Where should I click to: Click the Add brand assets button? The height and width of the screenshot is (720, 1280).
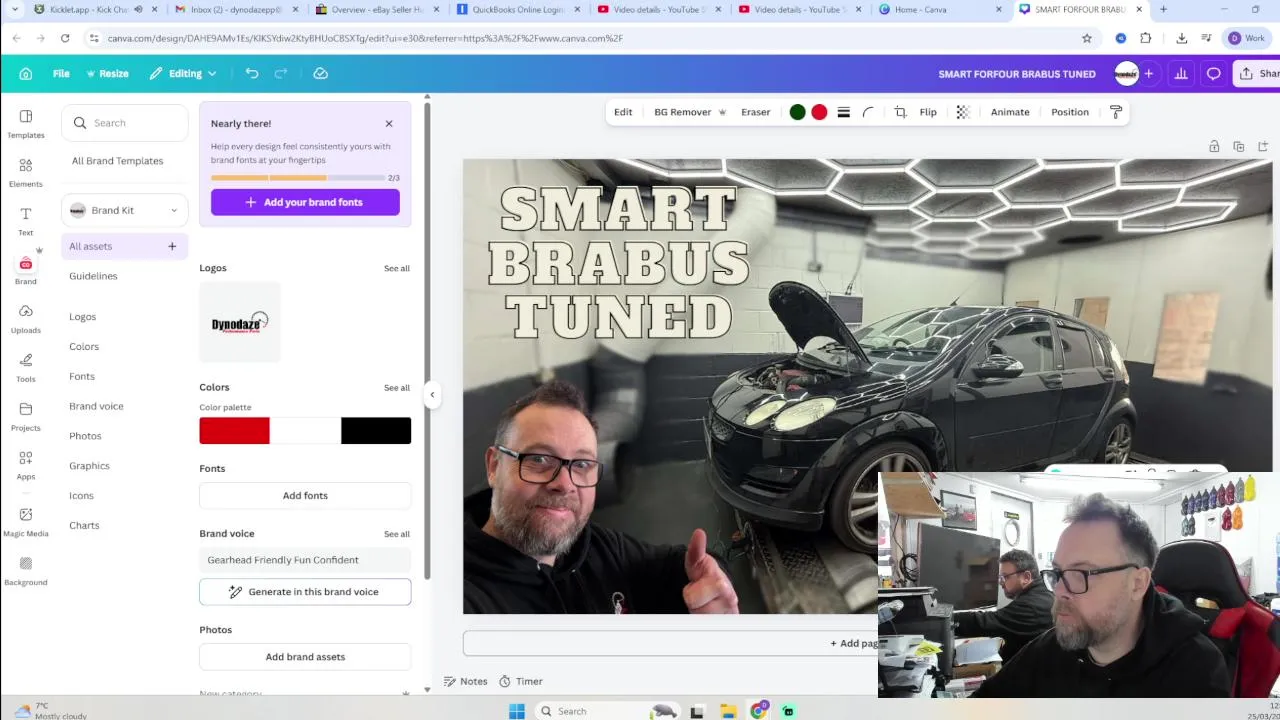pos(305,657)
